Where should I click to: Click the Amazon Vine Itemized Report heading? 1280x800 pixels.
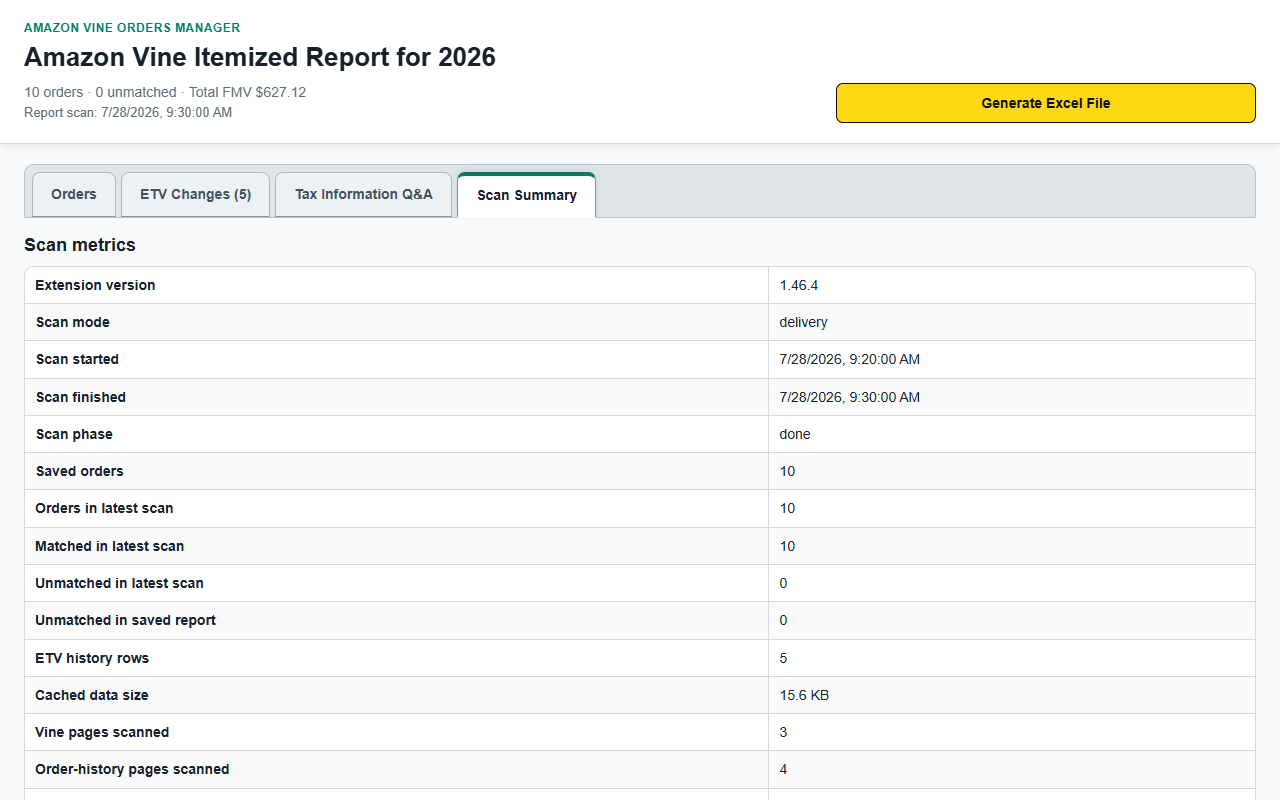(x=260, y=57)
